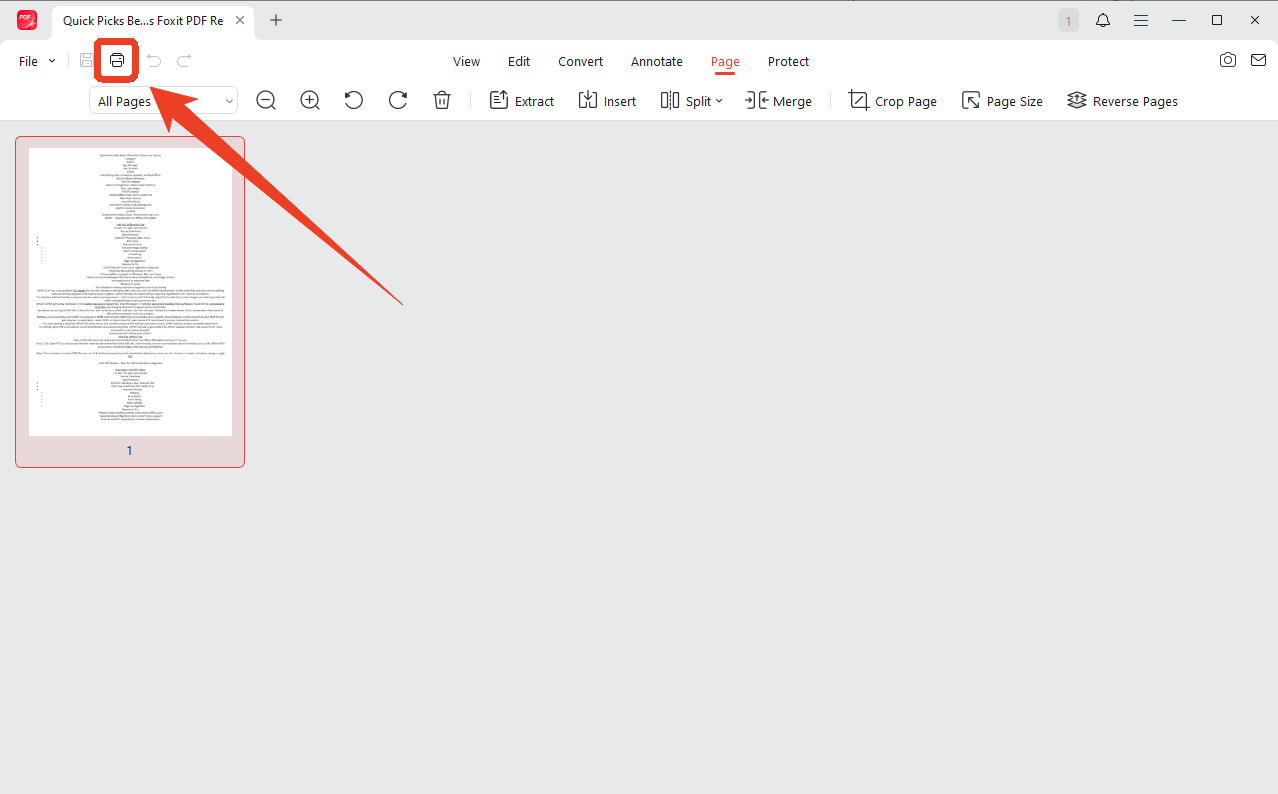Screen dimensions: 1278x794
Task: Open the notifications bell
Action: click(x=1103, y=20)
